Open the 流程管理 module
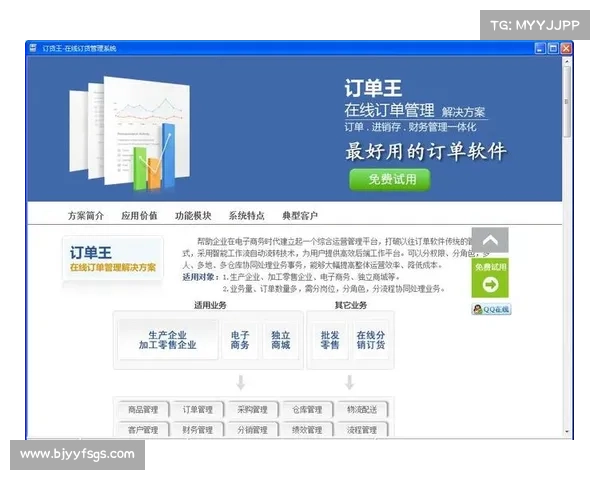The image size is (600, 480). (x=362, y=429)
